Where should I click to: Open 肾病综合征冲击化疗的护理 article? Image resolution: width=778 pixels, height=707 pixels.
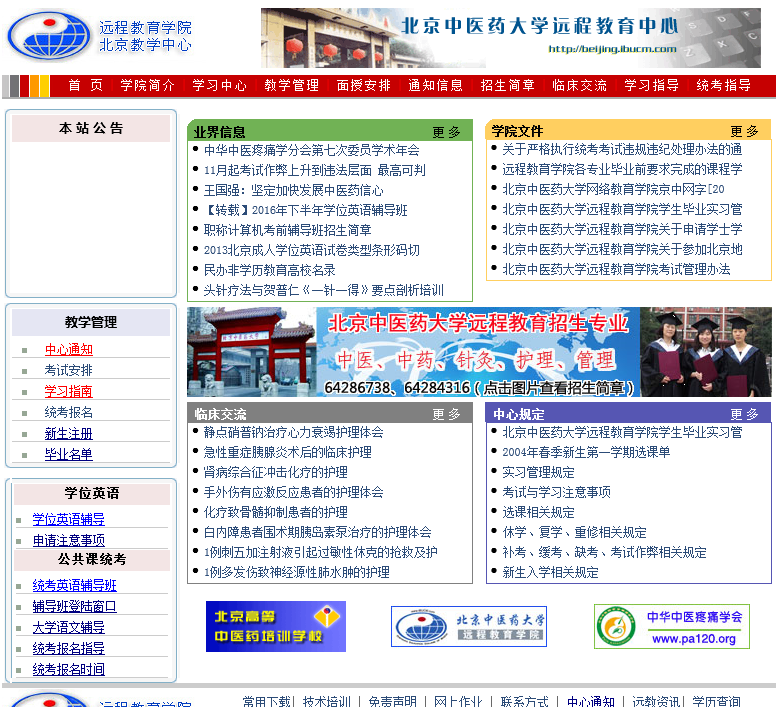(275, 472)
